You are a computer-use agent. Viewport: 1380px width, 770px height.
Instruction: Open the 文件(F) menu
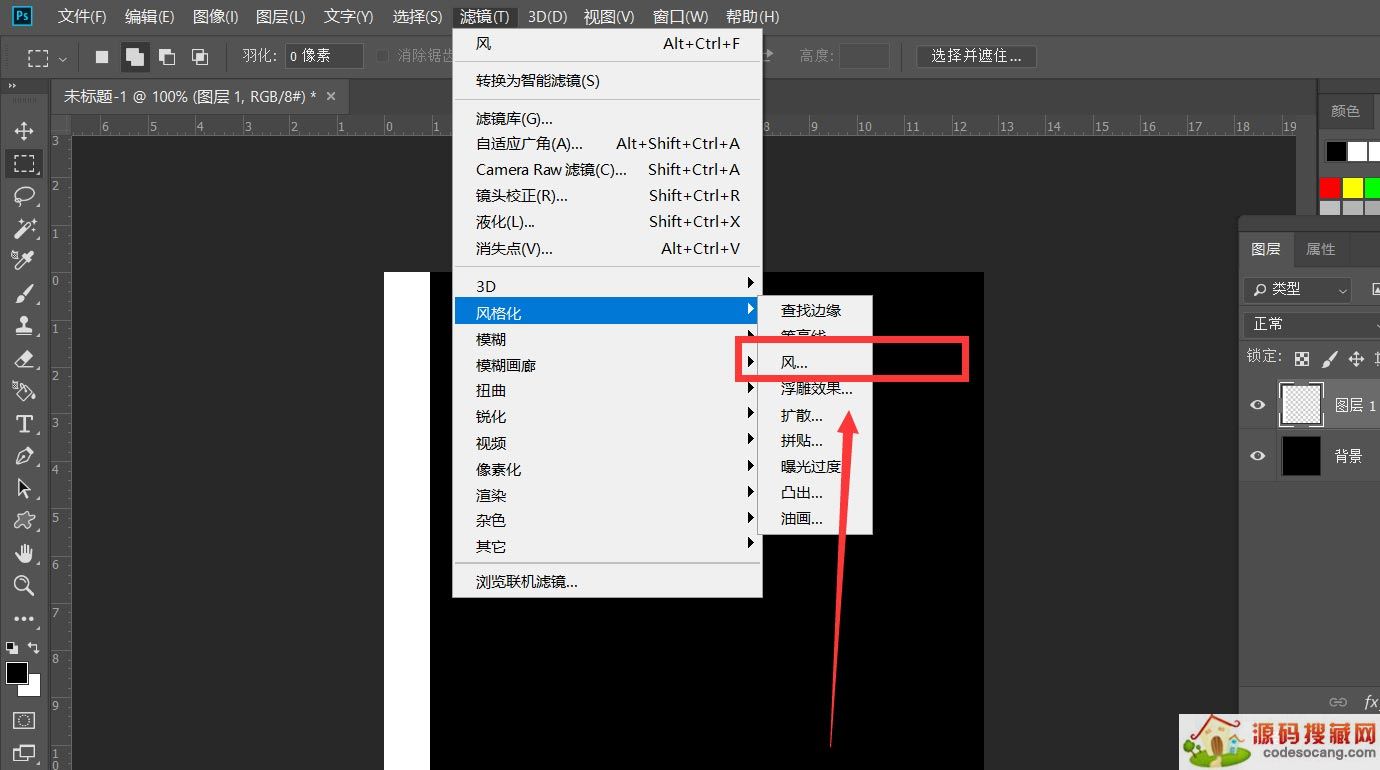click(82, 17)
